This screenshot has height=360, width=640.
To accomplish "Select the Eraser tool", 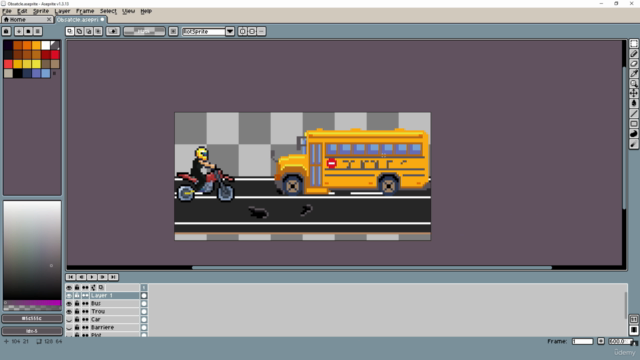I will coord(633,64).
